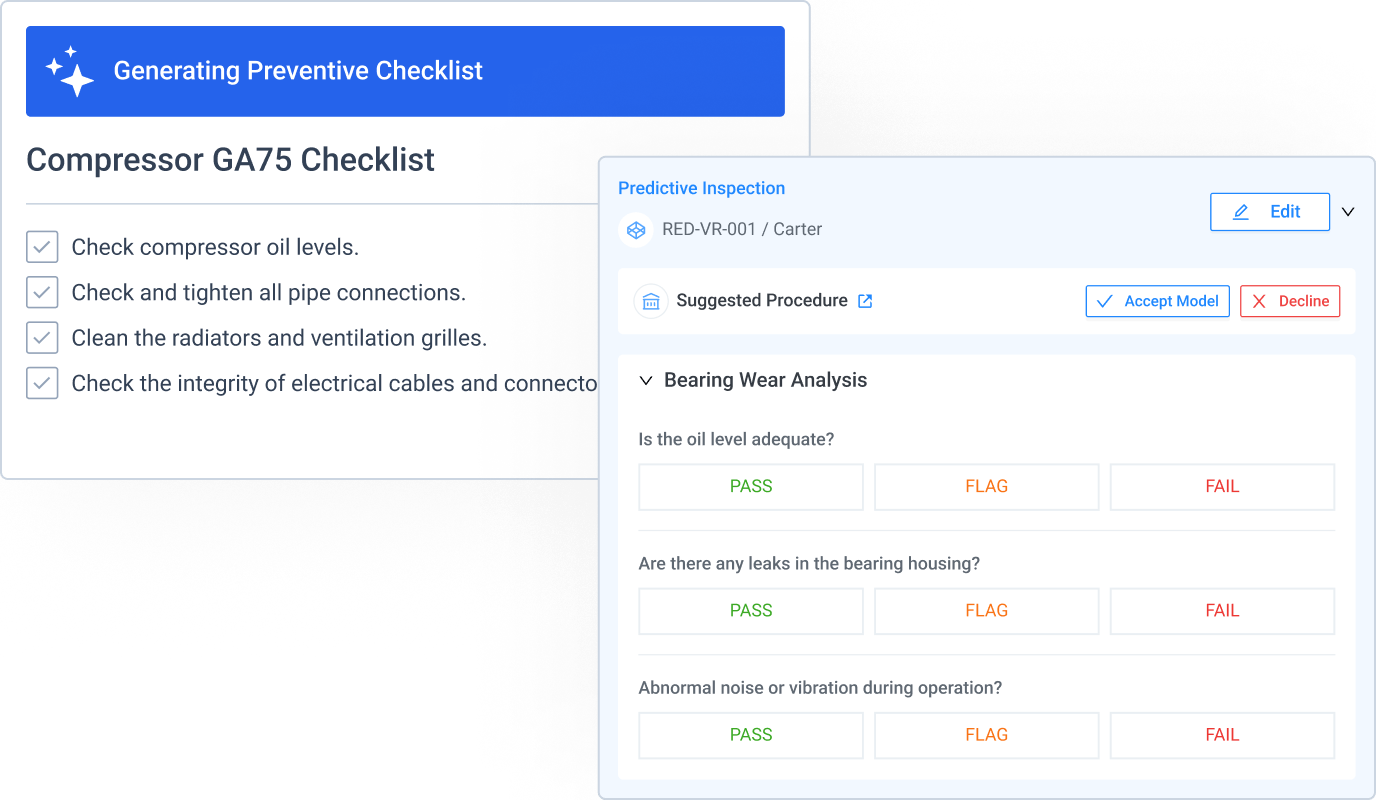Screen dimensions: 1376x800
Task: Click the X icon in Decline button
Action: click(1259, 301)
